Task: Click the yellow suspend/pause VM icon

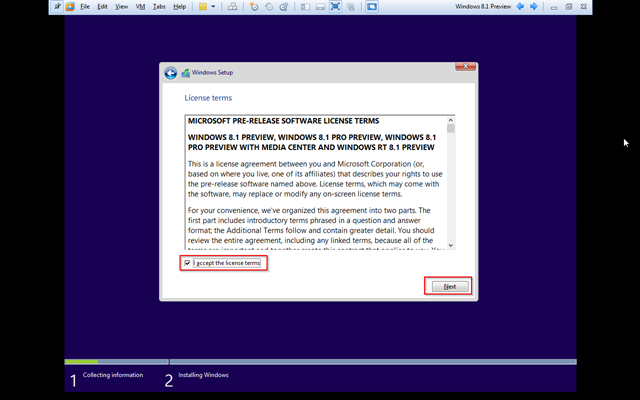Action: click(203, 7)
